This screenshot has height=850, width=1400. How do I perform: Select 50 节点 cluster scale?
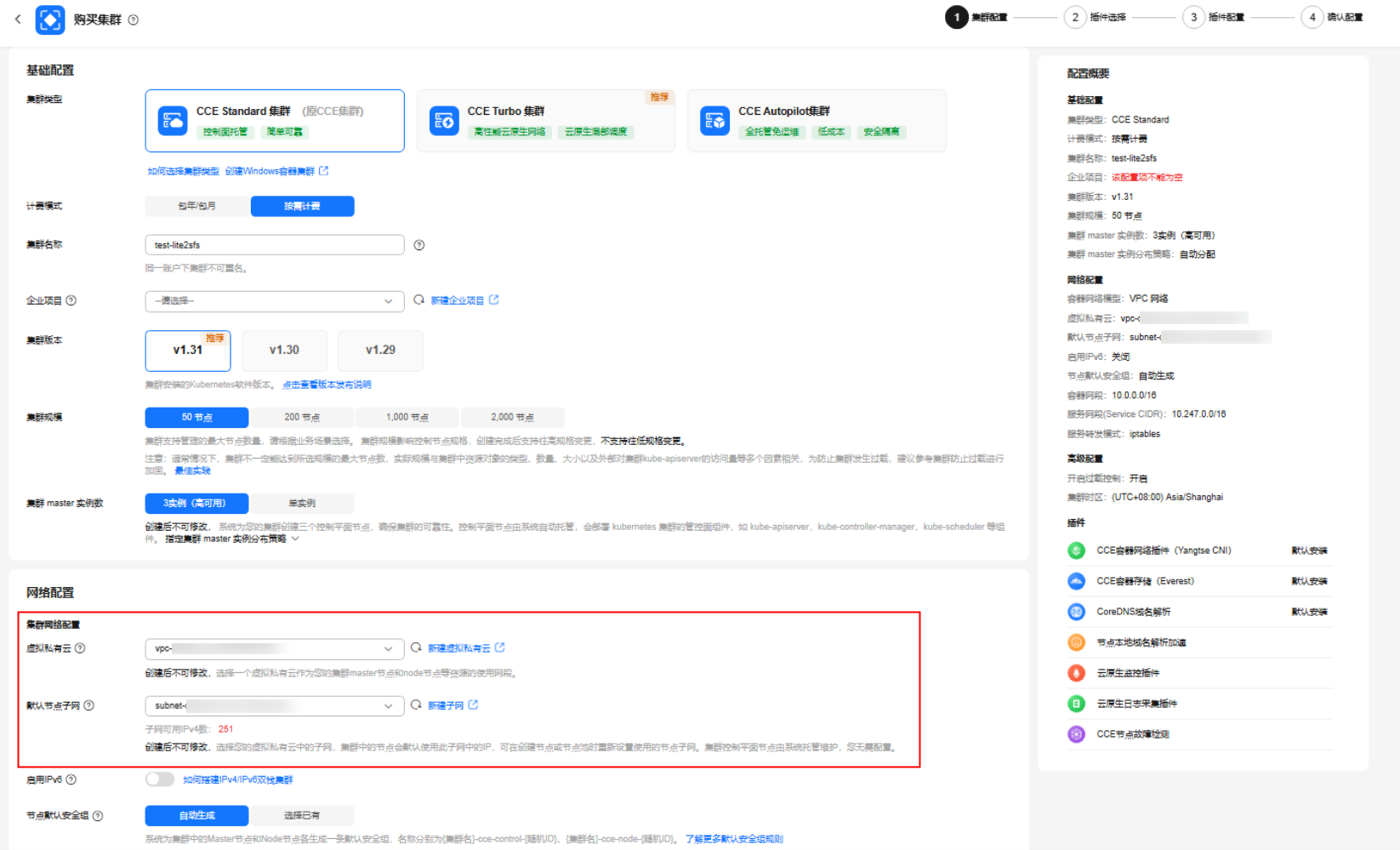[x=197, y=417]
